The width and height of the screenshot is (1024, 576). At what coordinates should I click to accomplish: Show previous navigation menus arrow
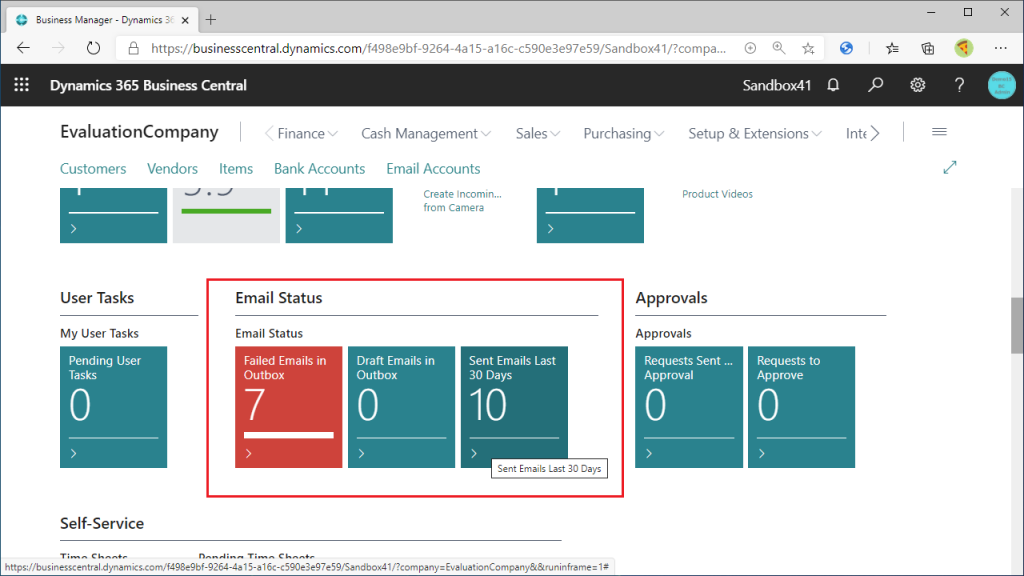tap(268, 133)
